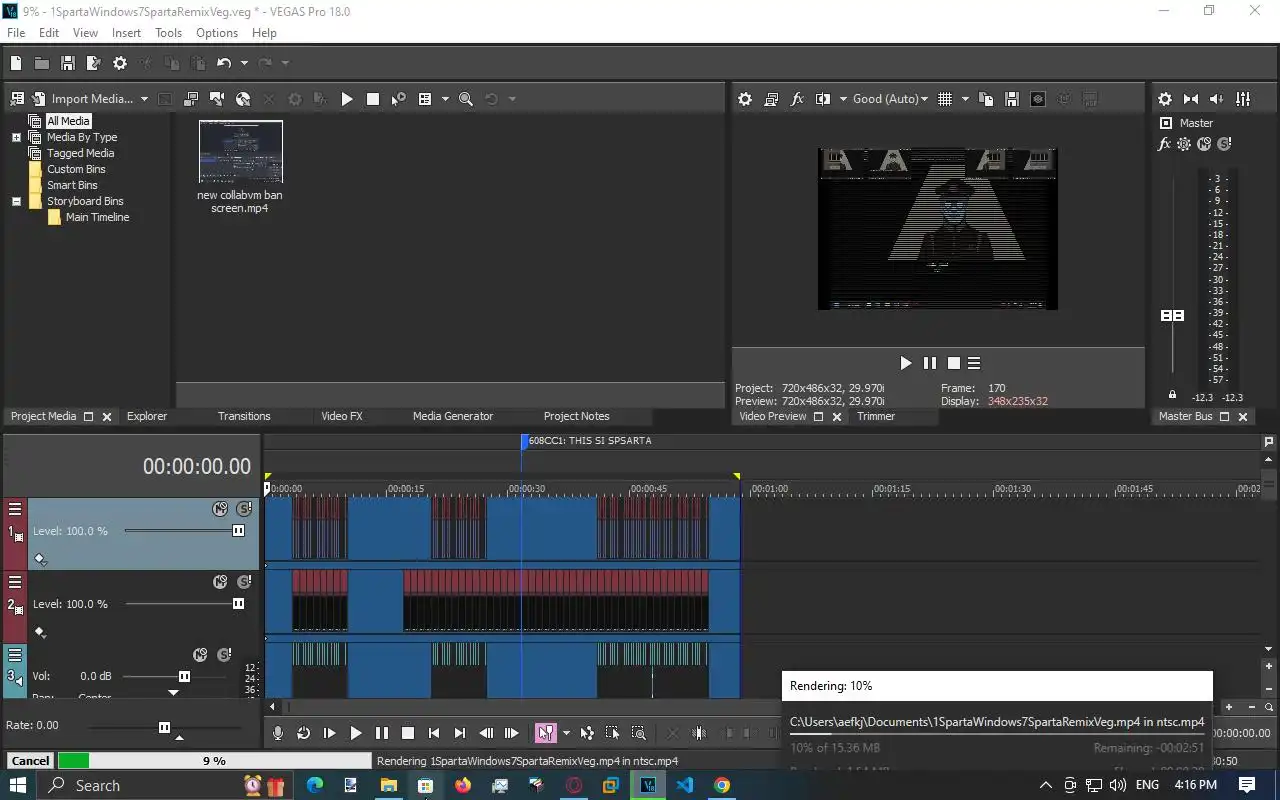The height and width of the screenshot is (800, 1280).
Task: Open the Undo history dropdown arrow
Action: [x=243, y=63]
